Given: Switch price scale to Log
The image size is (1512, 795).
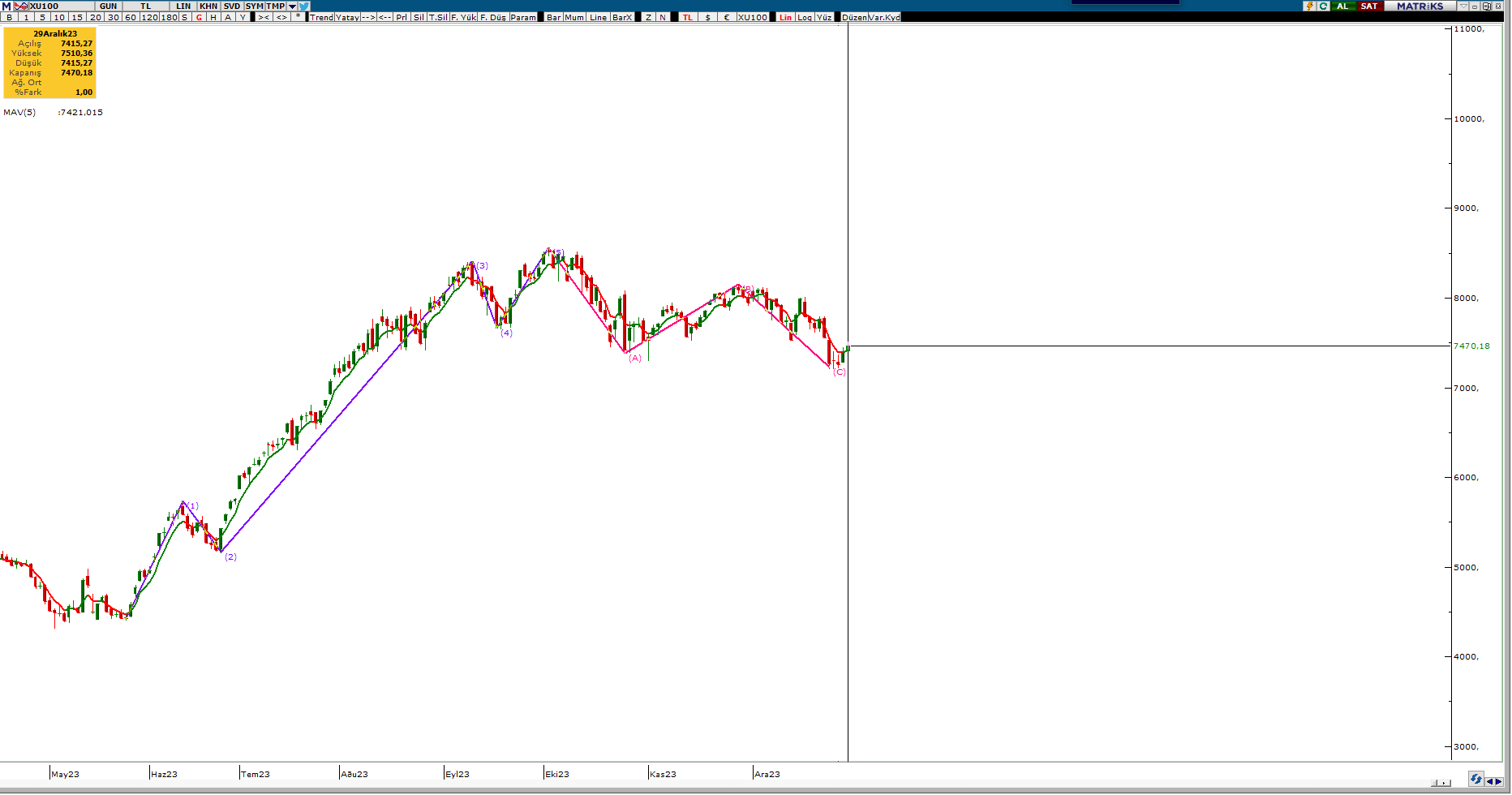Looking at the screenshot, I should 804,17.
